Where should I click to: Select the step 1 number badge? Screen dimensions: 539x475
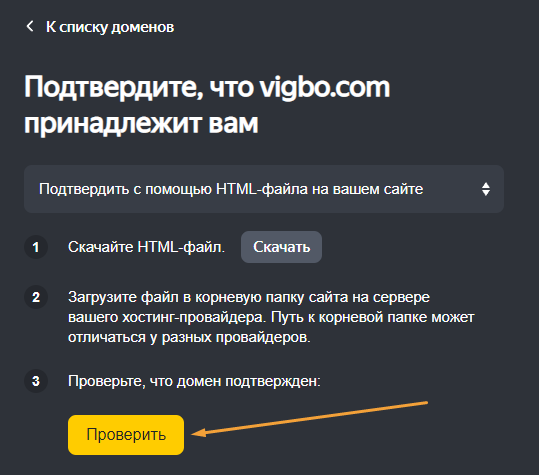(36, 247)
